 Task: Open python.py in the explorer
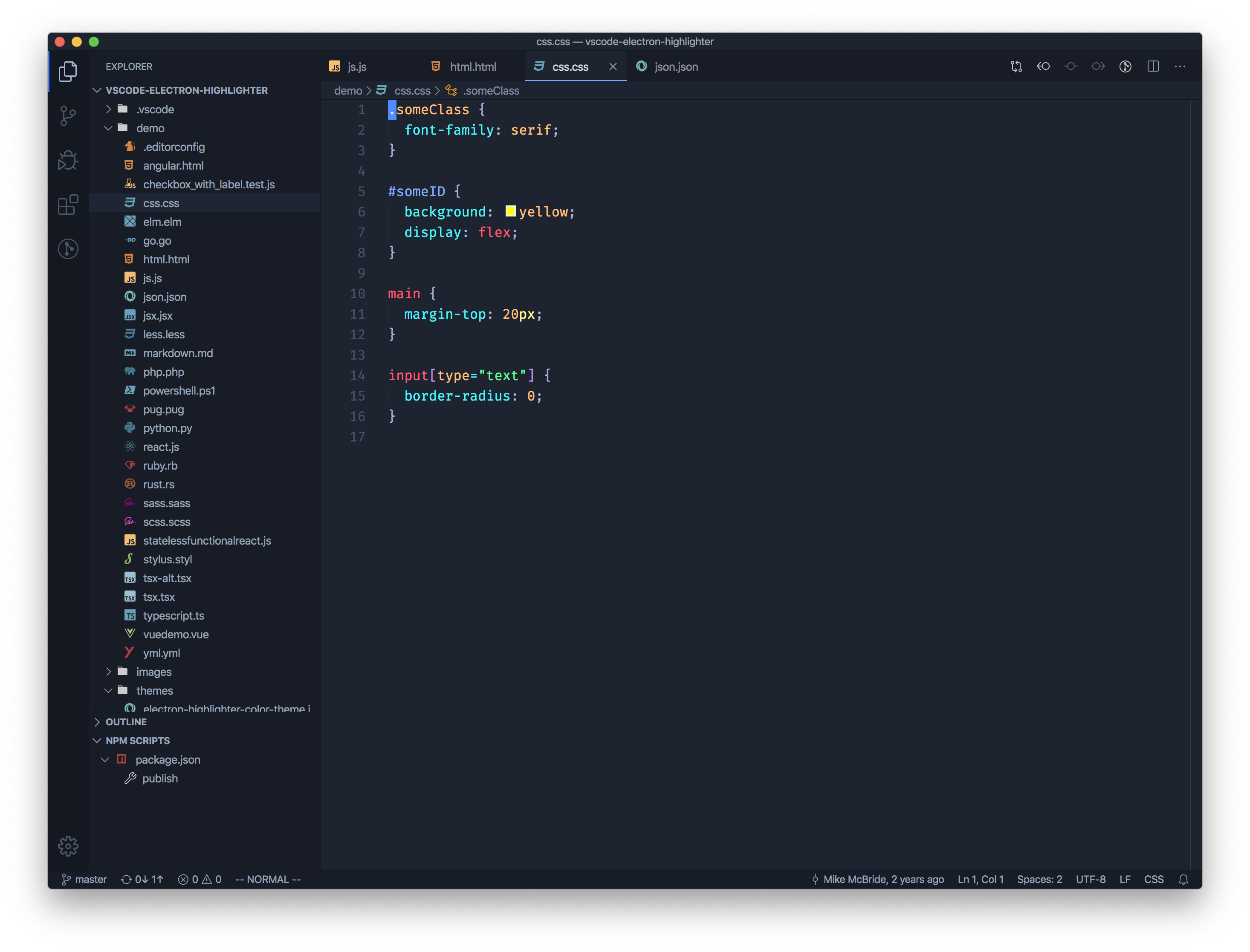coord(167,428)
